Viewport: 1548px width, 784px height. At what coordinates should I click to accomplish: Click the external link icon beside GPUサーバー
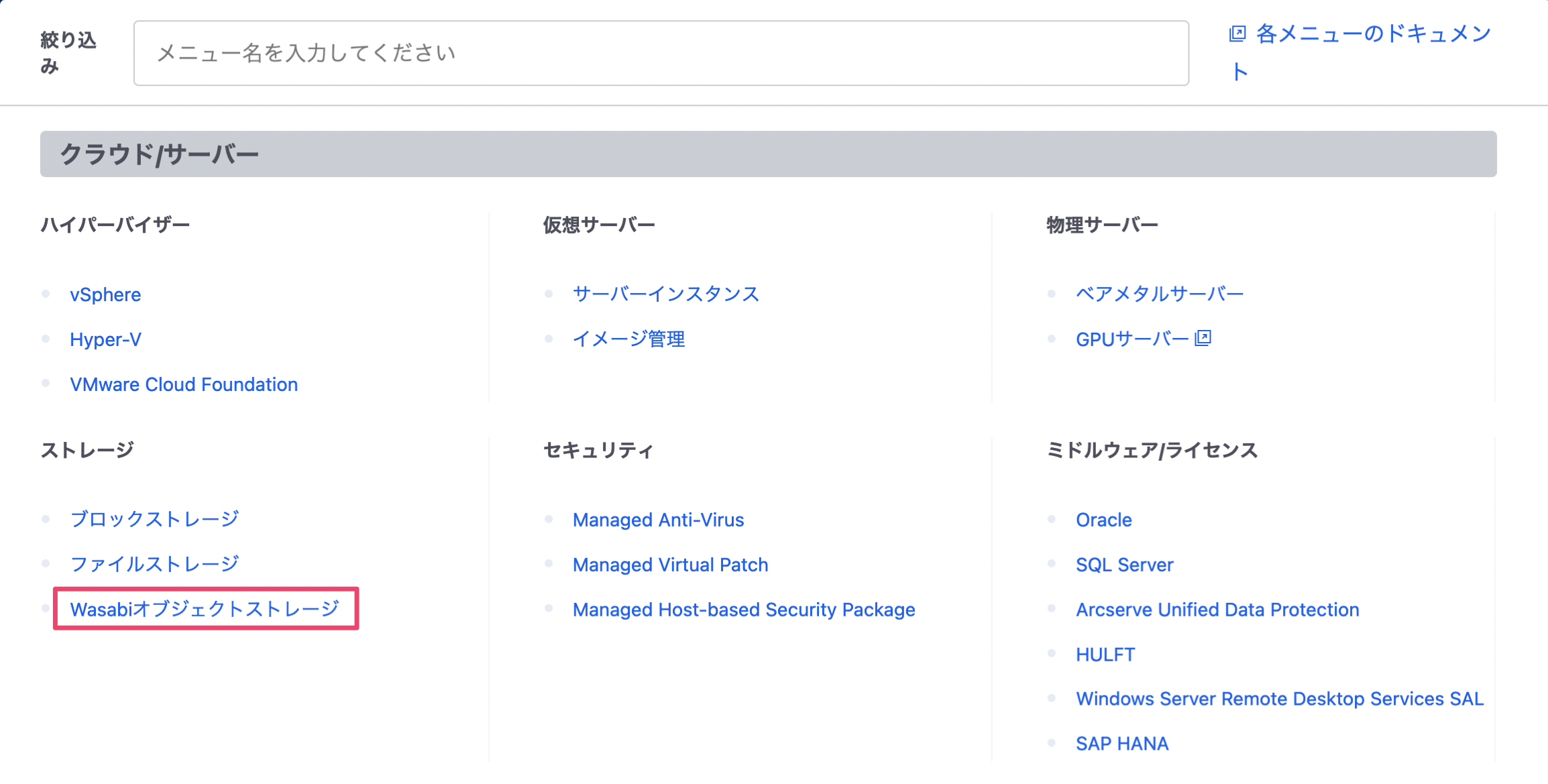pyautogui.click(x=1203, y=338)
